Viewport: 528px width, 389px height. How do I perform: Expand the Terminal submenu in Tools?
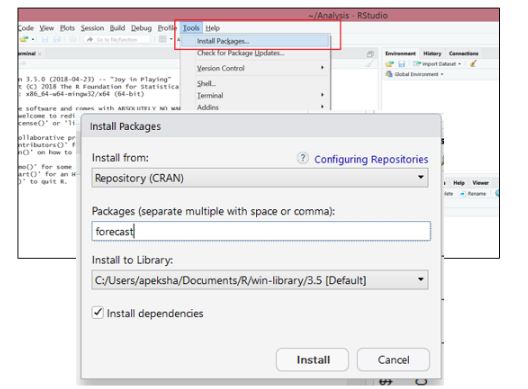click(255, 95)
